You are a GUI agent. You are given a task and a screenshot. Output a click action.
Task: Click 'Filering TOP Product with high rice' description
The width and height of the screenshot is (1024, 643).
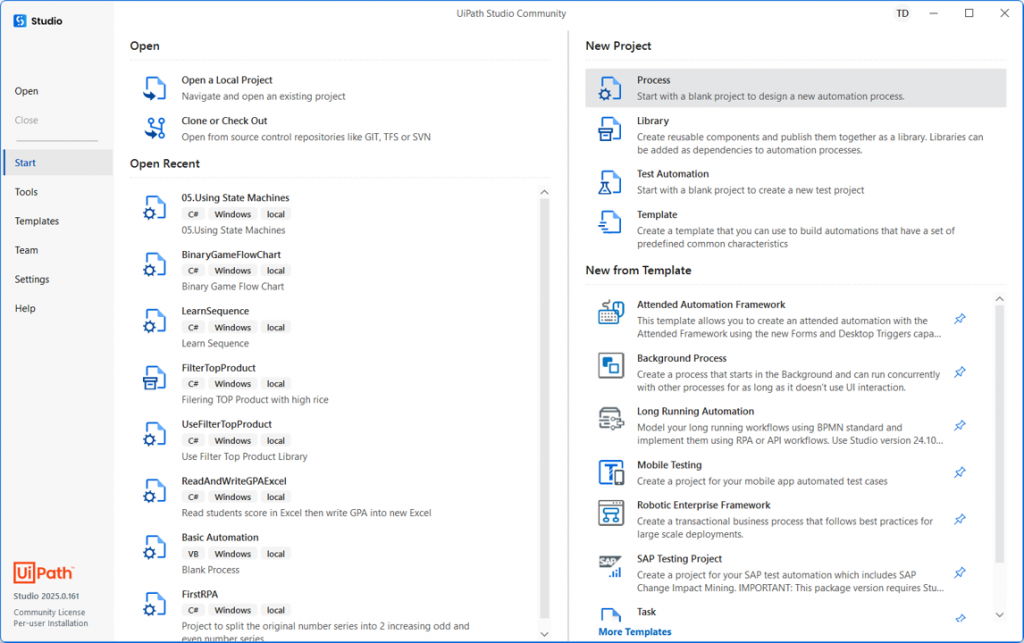point(255,400)
